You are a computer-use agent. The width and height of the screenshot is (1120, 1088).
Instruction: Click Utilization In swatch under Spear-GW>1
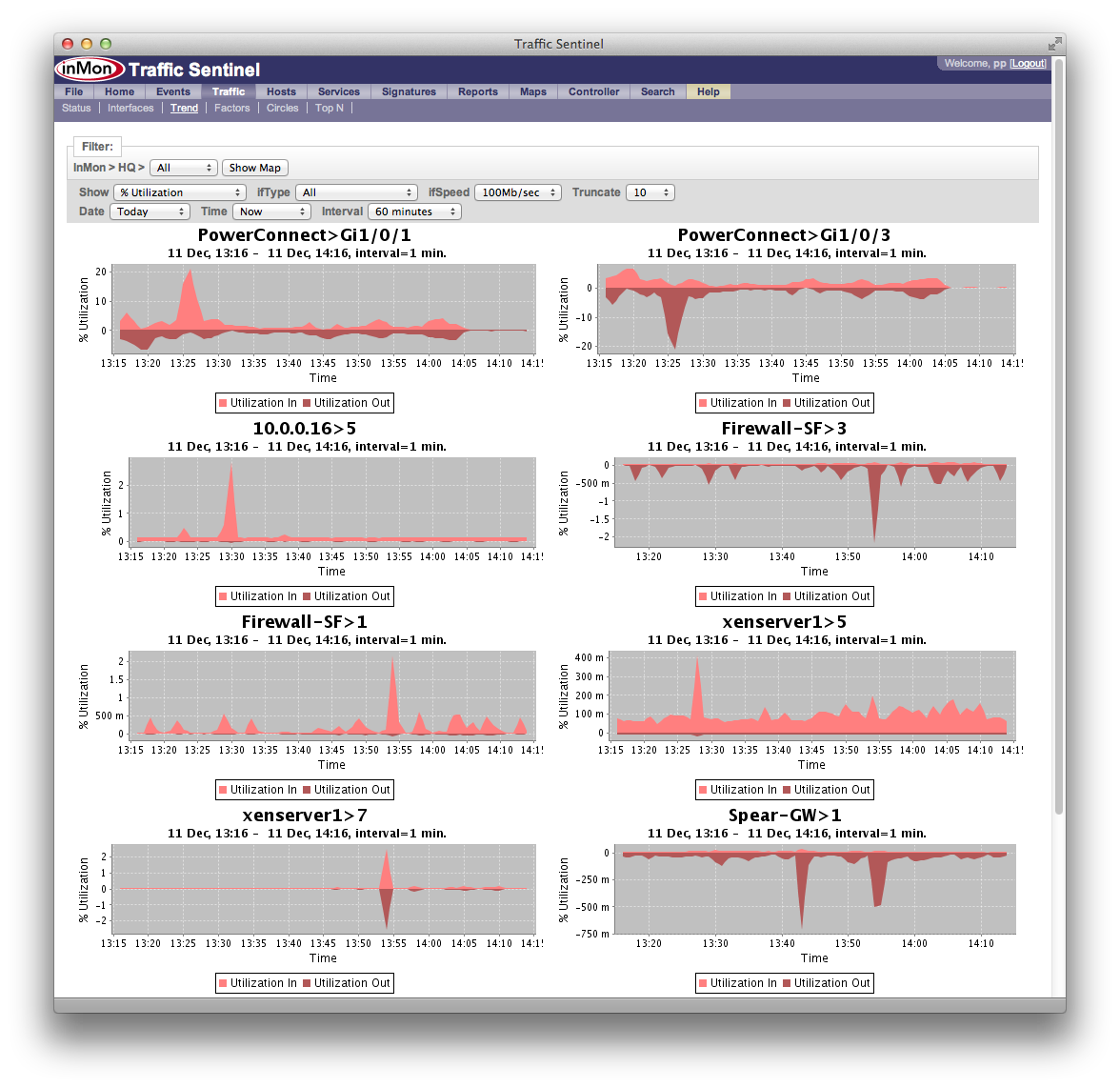(704, 983)
